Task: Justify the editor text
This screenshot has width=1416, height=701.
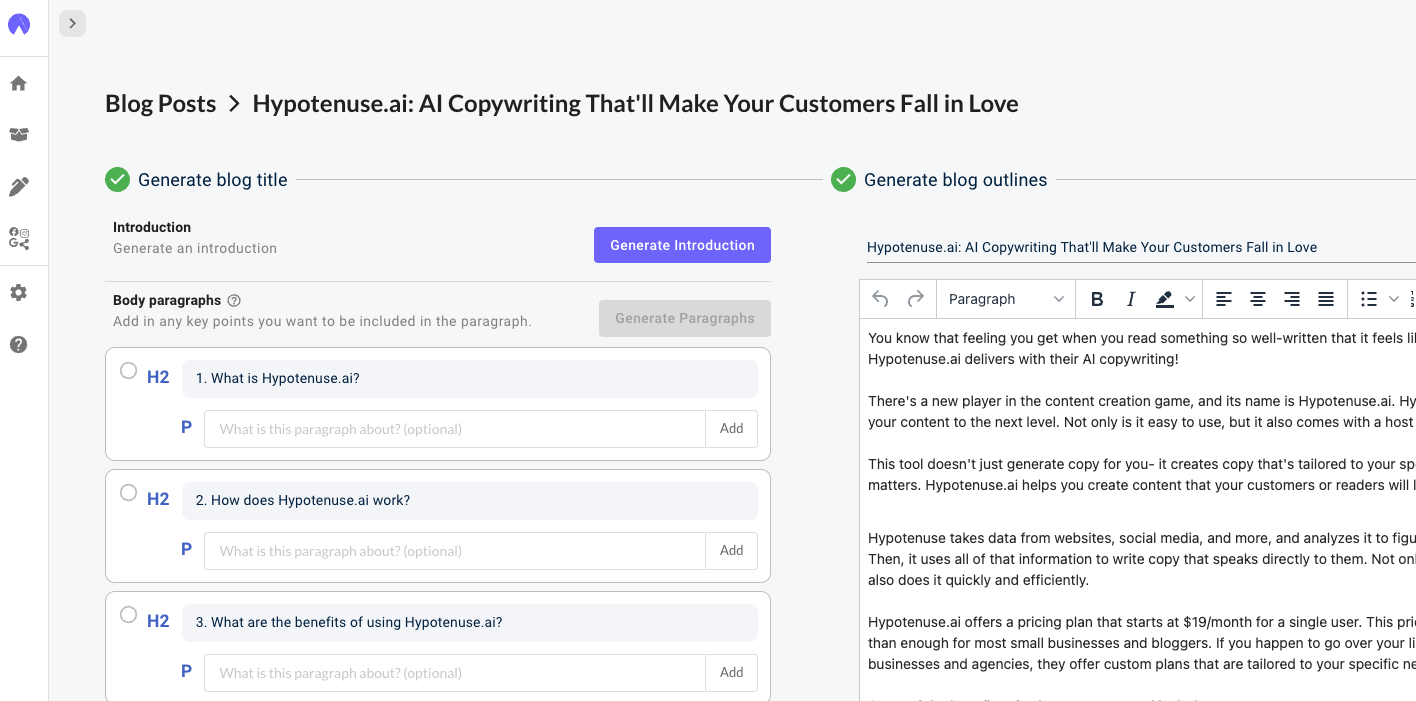Action: pyautogui.click(x=1326, y=299)
